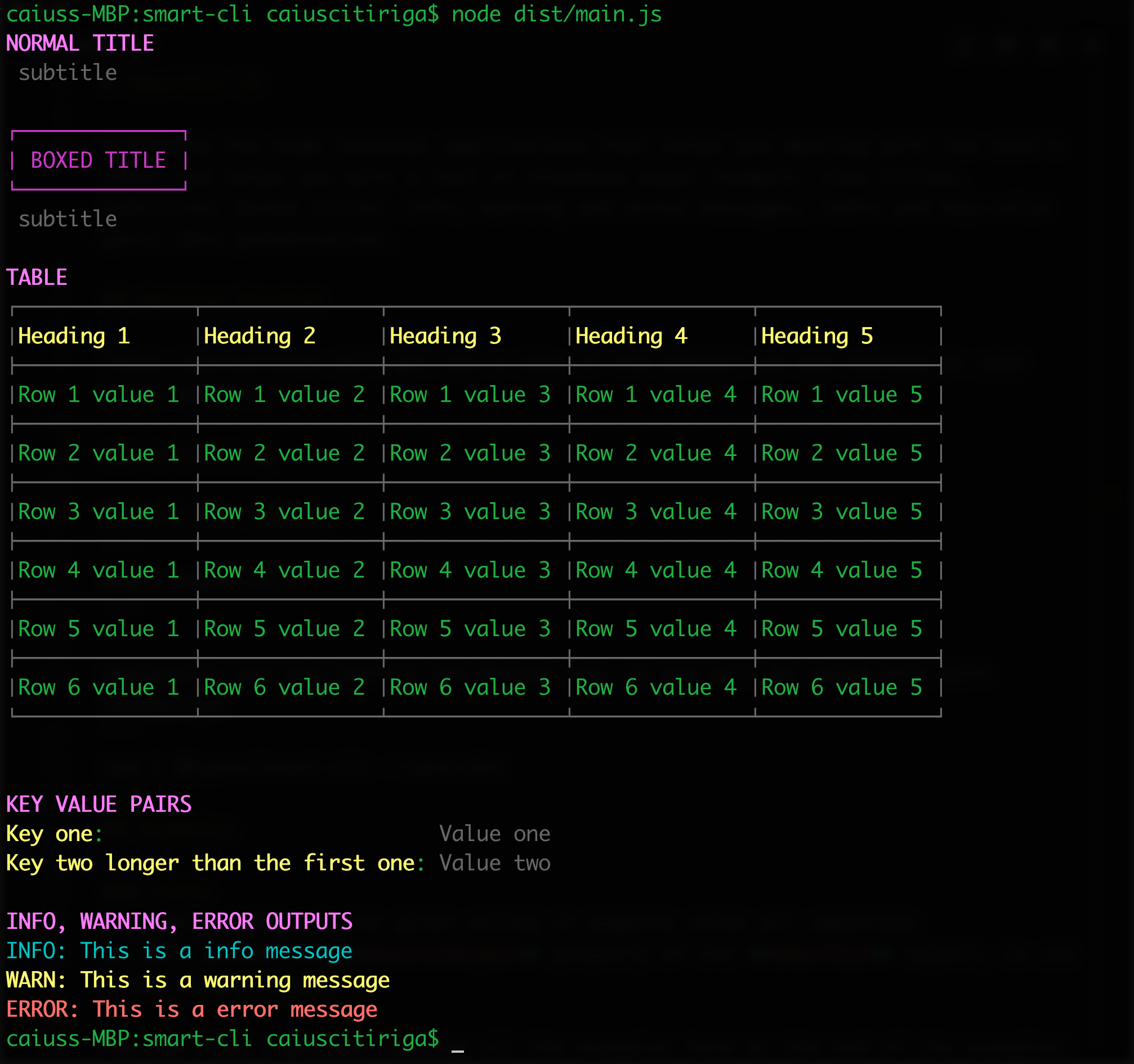Click the Heading 1 table cell
This screenshot has height=1064, width=1134.
pyautogui.click(x=74, y=336)
